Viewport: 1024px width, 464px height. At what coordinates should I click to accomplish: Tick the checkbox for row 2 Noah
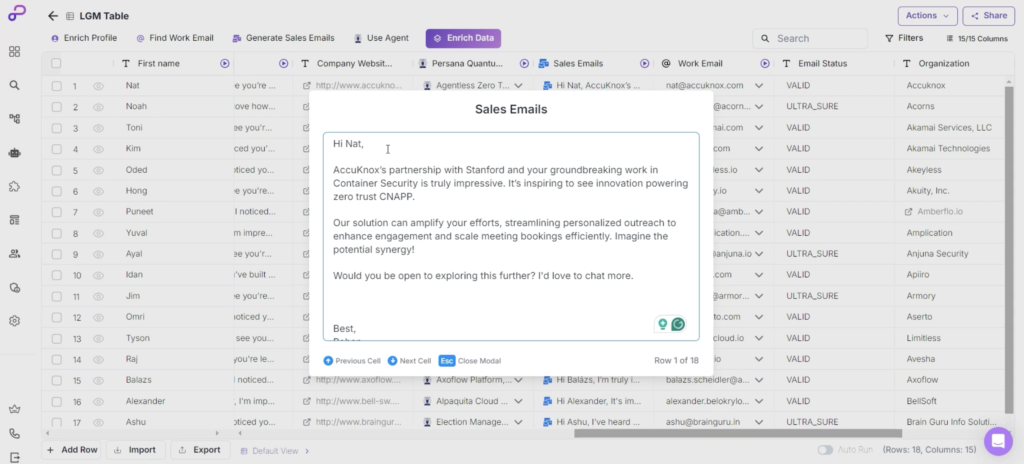coord(56,106)
